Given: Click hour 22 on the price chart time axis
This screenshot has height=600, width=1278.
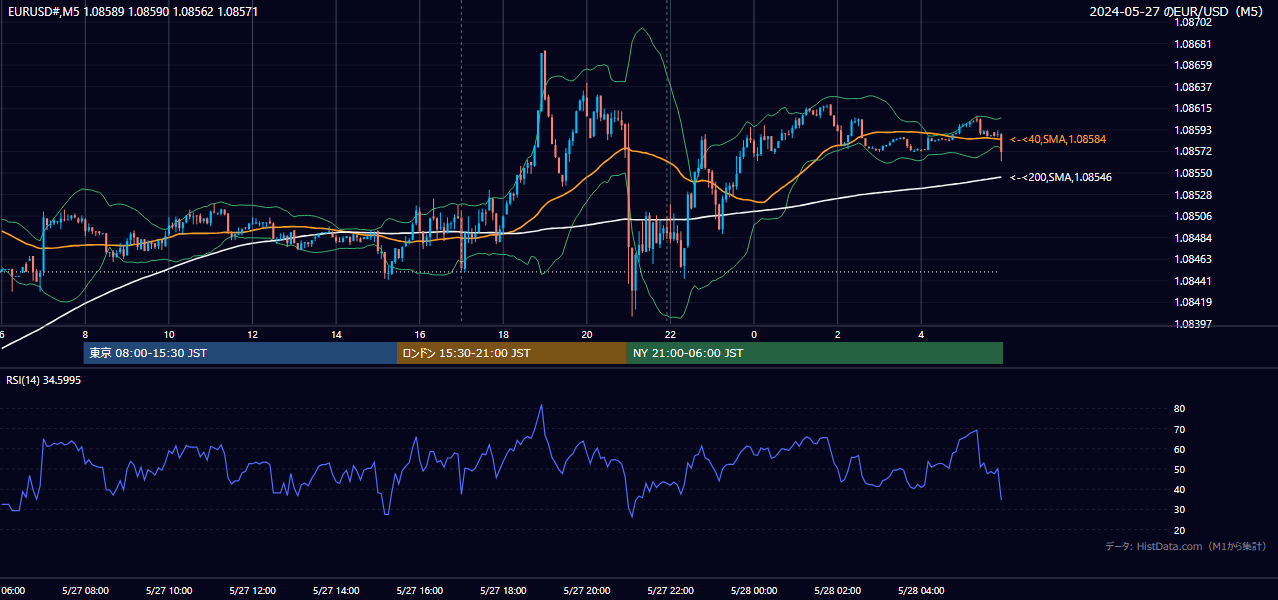Looking at the screenshot, I should pos(671,334).
